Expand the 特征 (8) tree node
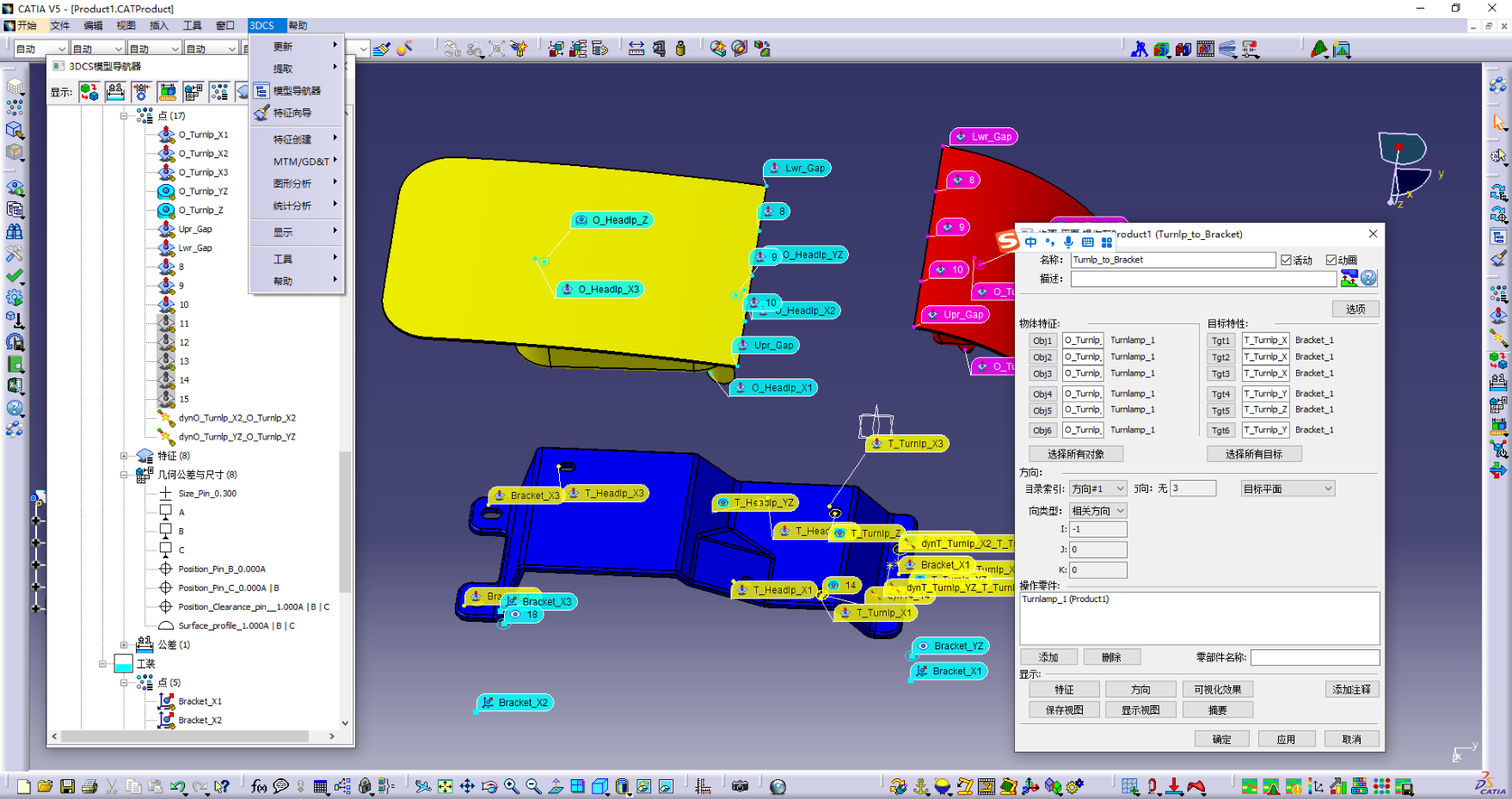 click(124, 456)
